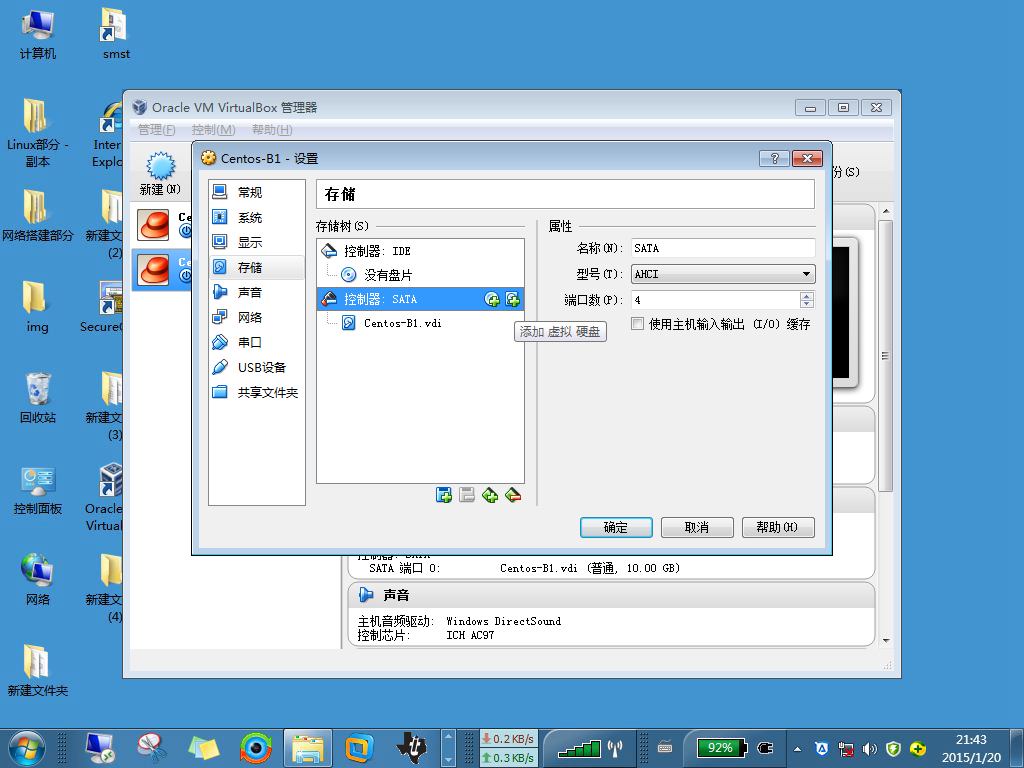The image size is (1024, 768).
Task: Confirm settings with 确定 button
Action: pos(616,527)
